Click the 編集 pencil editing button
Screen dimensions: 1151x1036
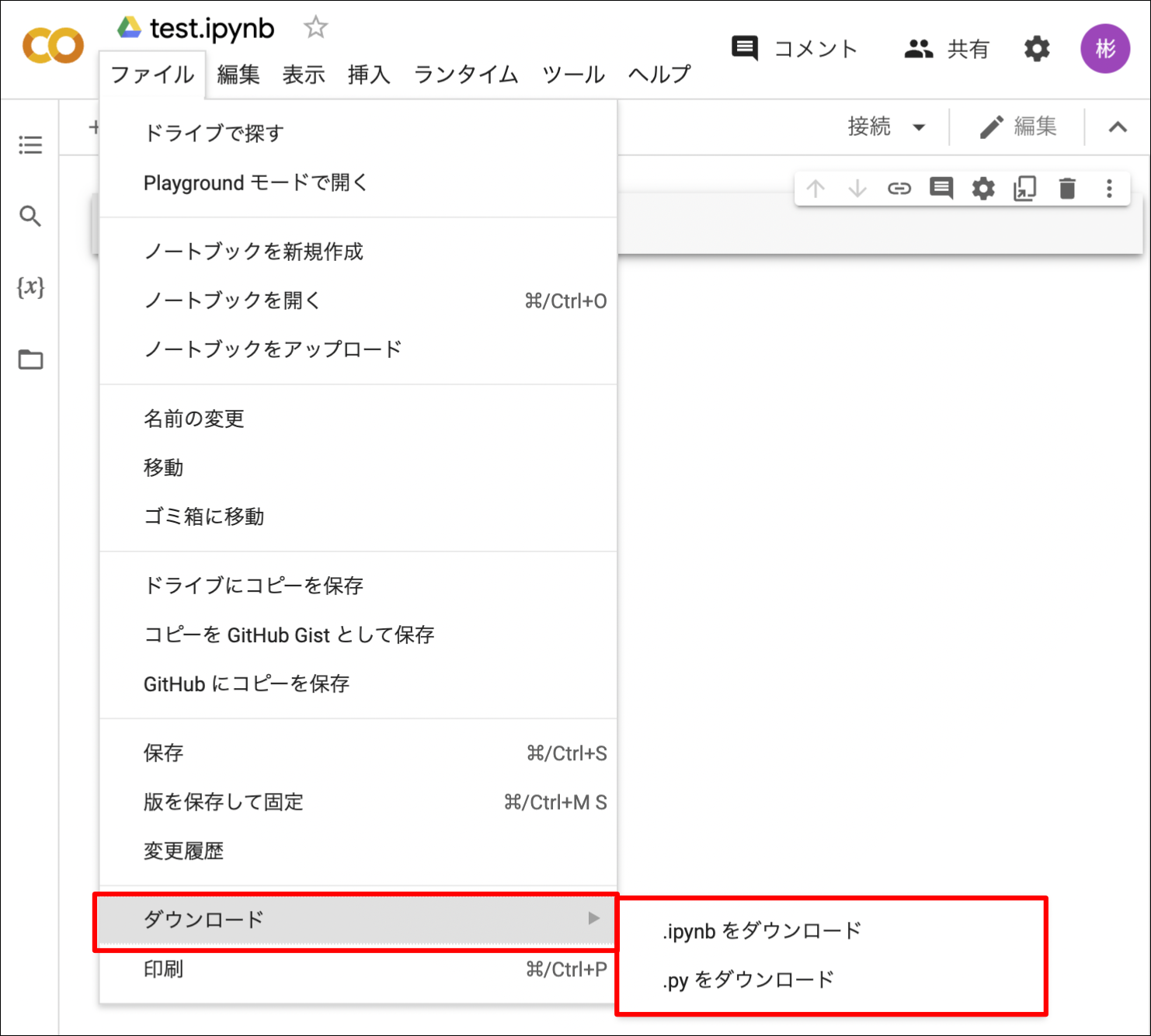1017,127
